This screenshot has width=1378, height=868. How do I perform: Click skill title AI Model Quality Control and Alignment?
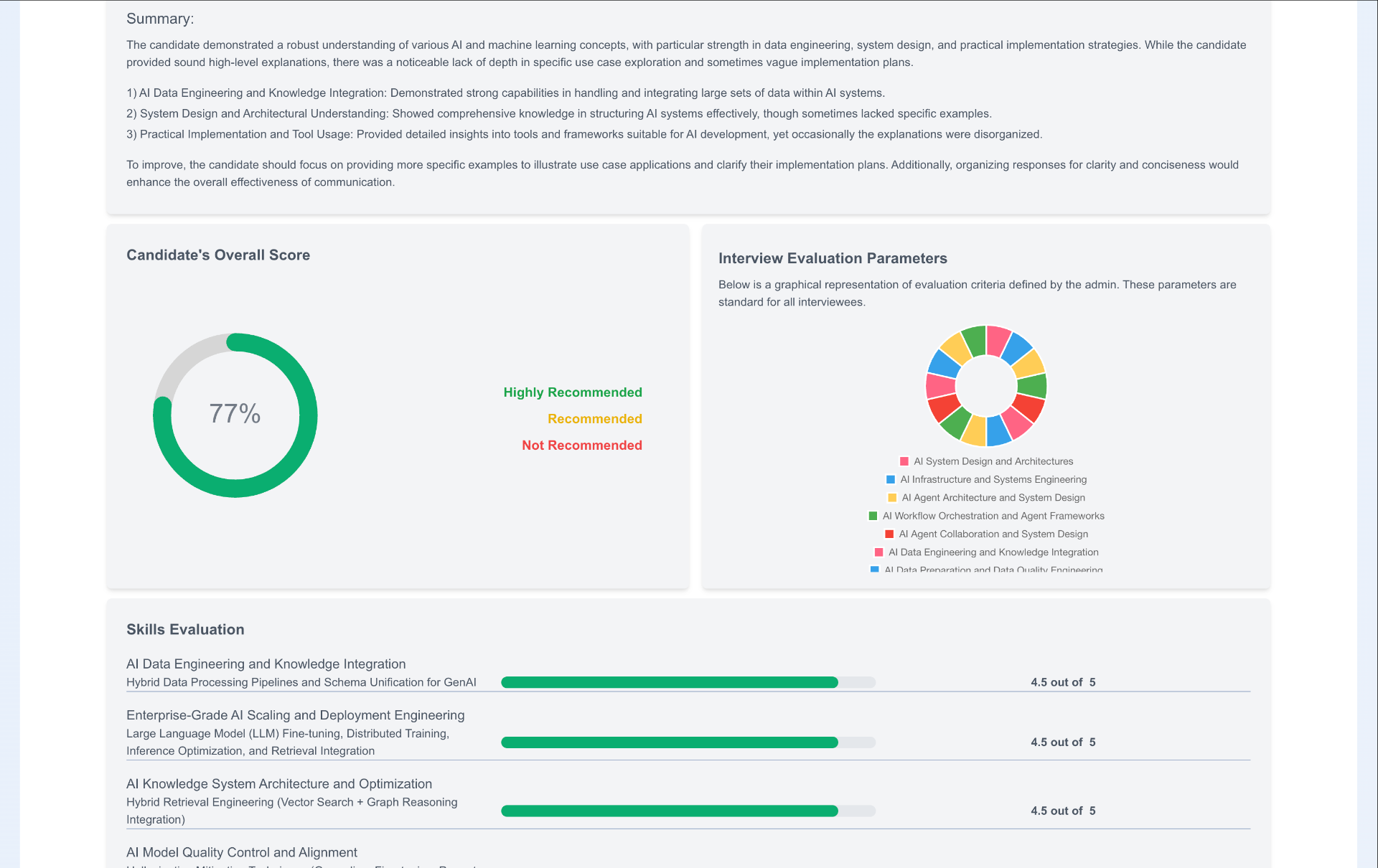(242, 852)
